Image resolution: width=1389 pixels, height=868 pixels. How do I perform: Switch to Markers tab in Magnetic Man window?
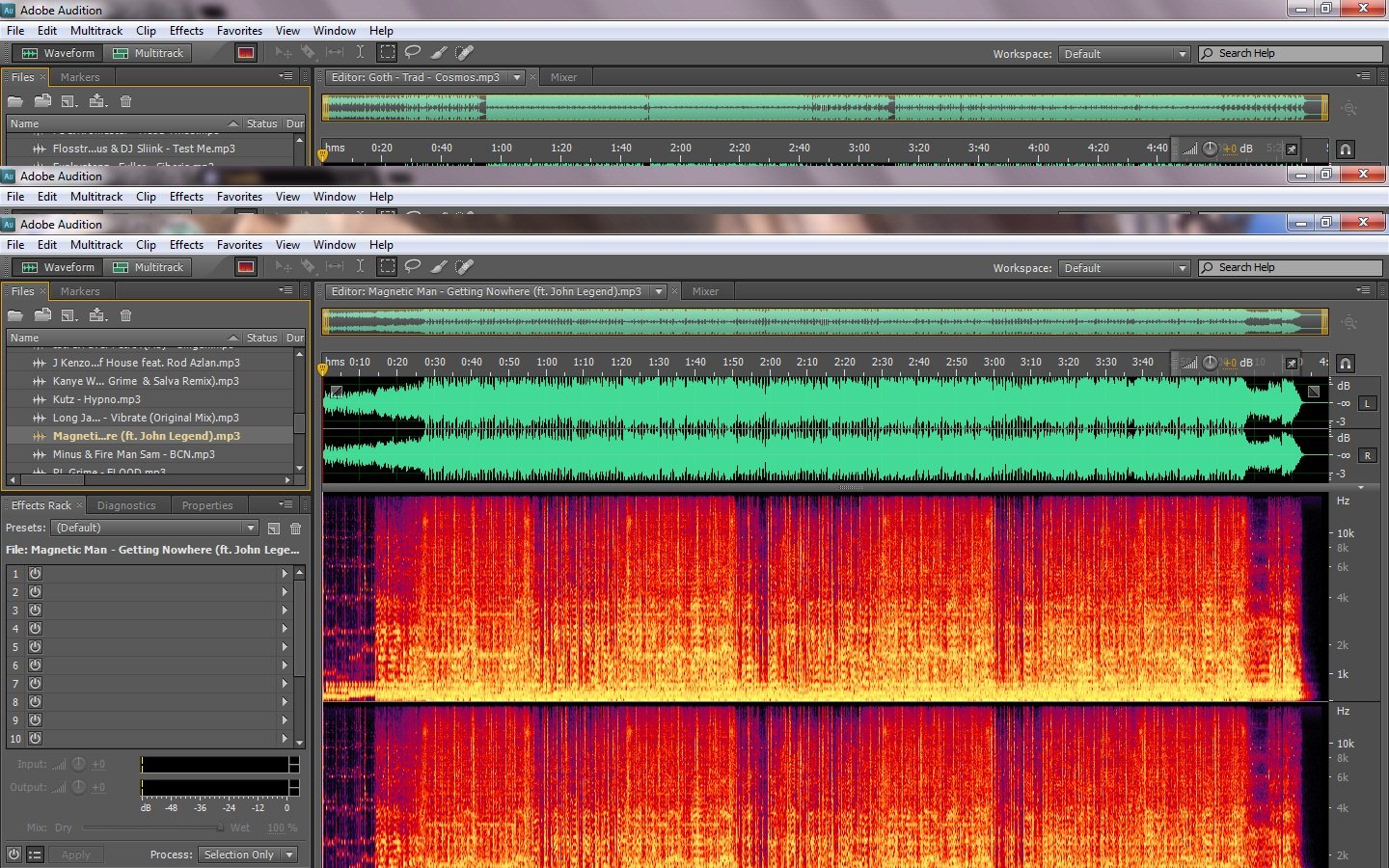point(80,291)
